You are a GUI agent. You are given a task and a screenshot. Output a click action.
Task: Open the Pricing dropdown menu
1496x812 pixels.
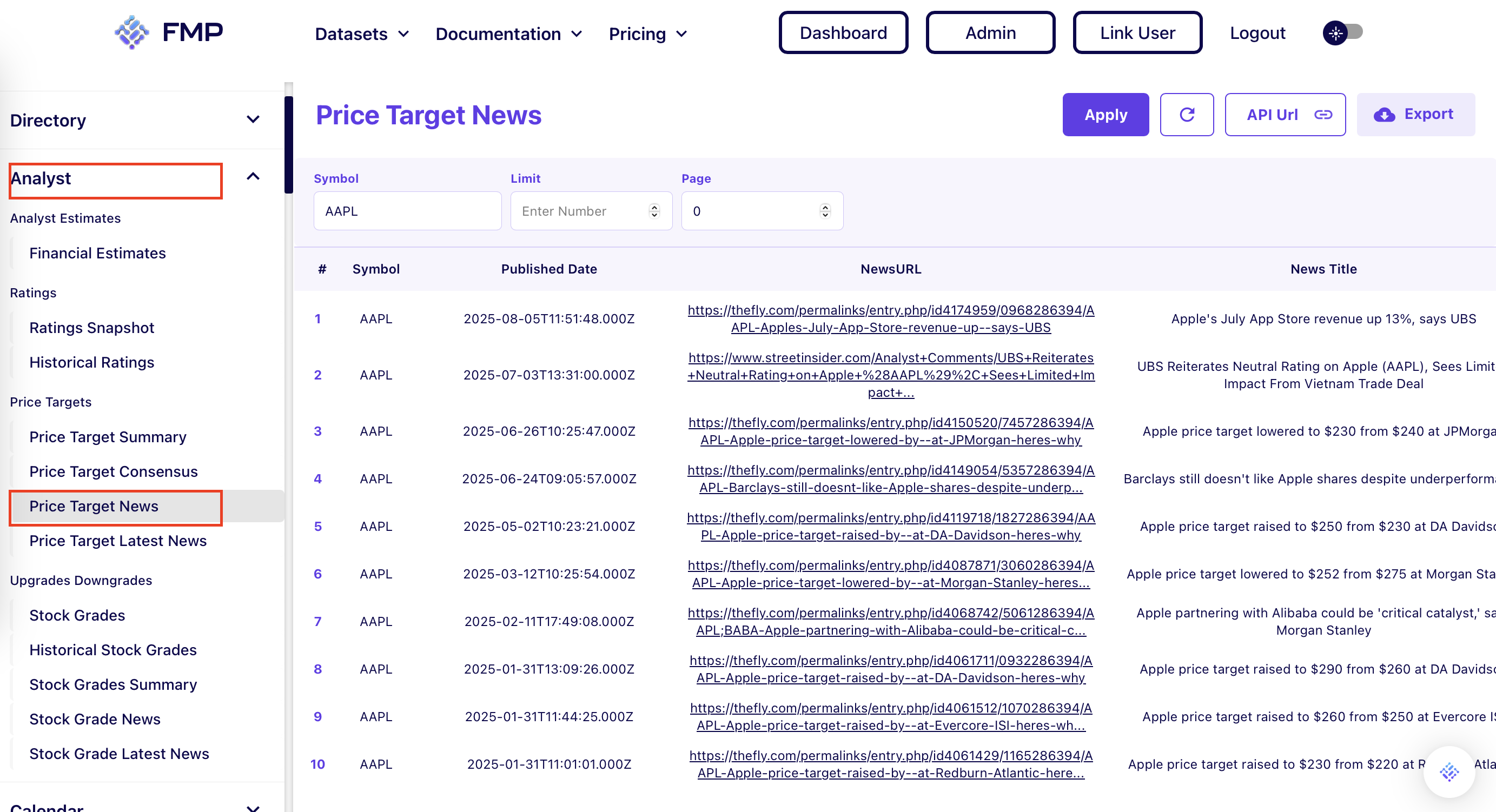coord(647,34)
